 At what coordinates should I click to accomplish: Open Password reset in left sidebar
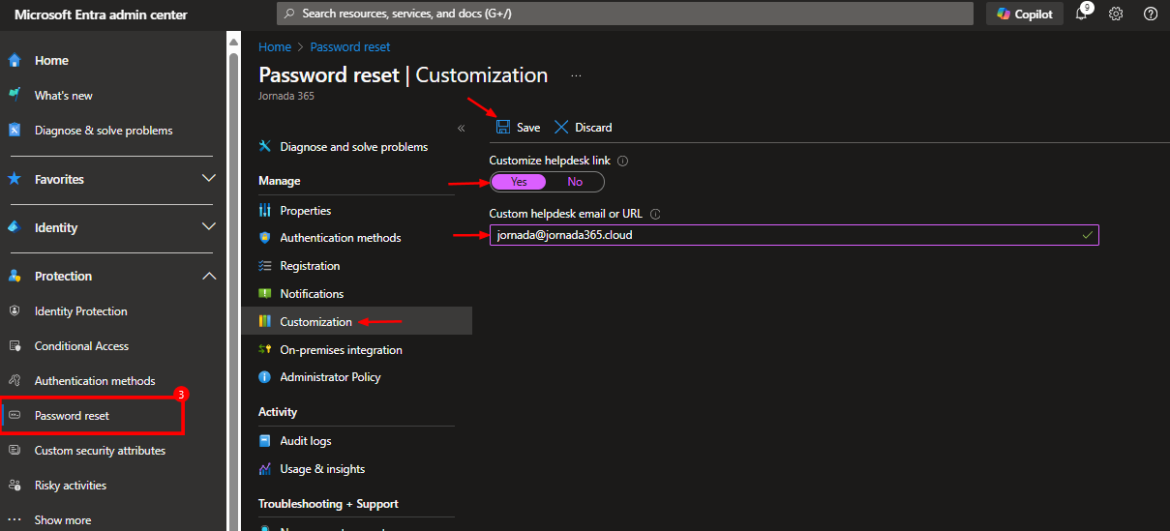point(72,416)
